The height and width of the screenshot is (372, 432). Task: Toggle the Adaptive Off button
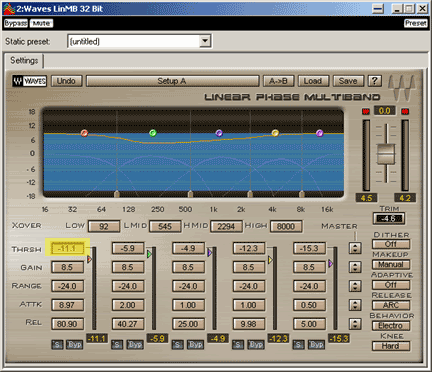(x=391, y=285)
